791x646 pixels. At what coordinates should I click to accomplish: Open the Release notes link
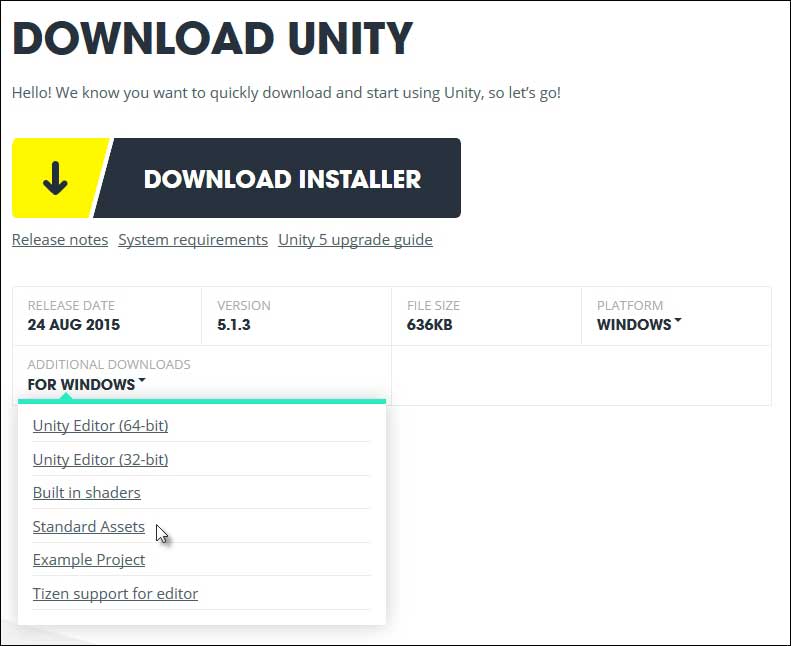(60, 240)
